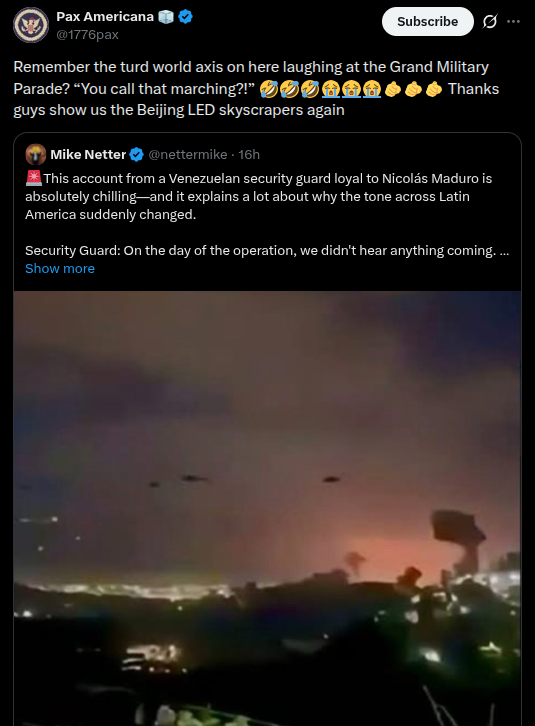
Task: Open the @nettermike handle
Action: [x=188, y=155]
